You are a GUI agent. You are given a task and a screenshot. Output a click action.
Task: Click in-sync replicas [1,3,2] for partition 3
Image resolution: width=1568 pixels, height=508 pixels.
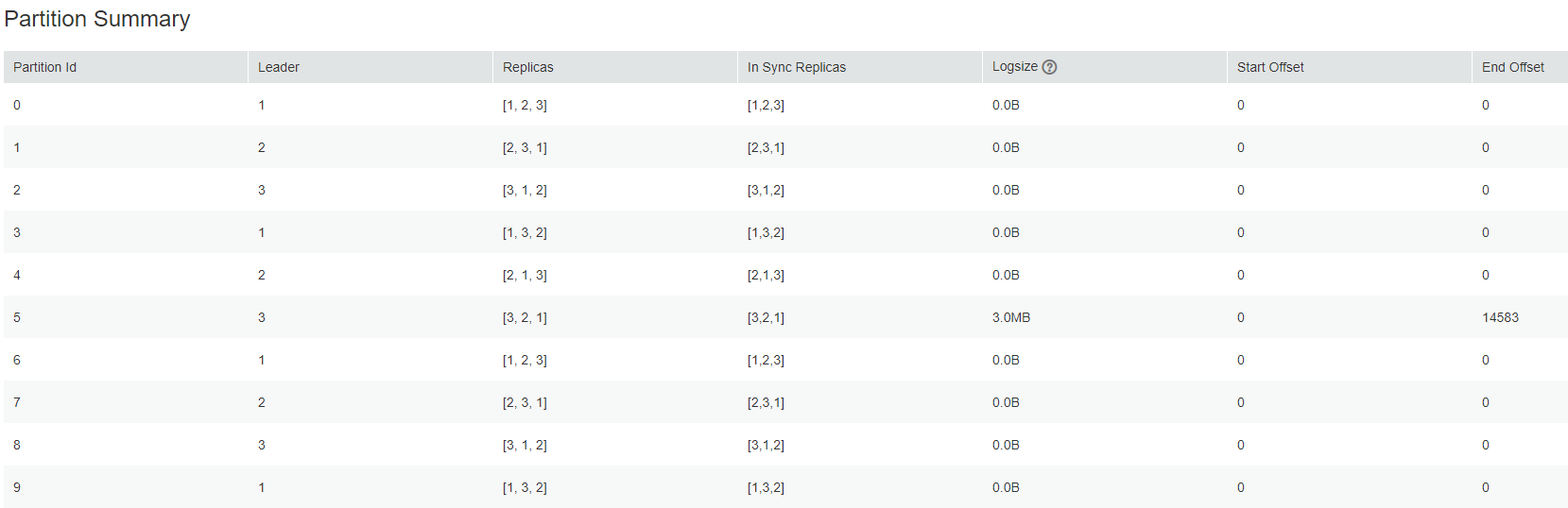[x=766, y=232]
